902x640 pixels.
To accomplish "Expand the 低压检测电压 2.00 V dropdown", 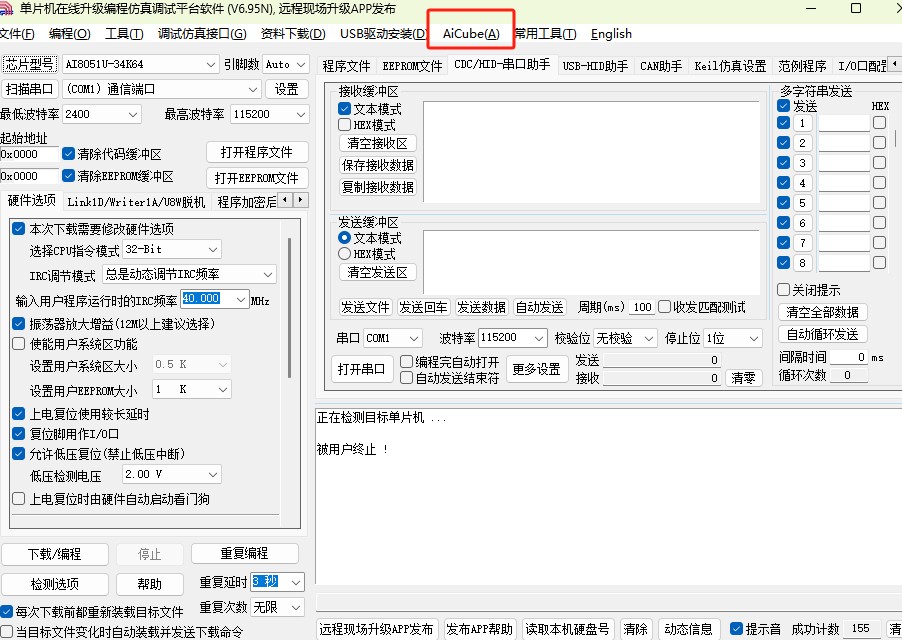I will [x=172, y=474].
